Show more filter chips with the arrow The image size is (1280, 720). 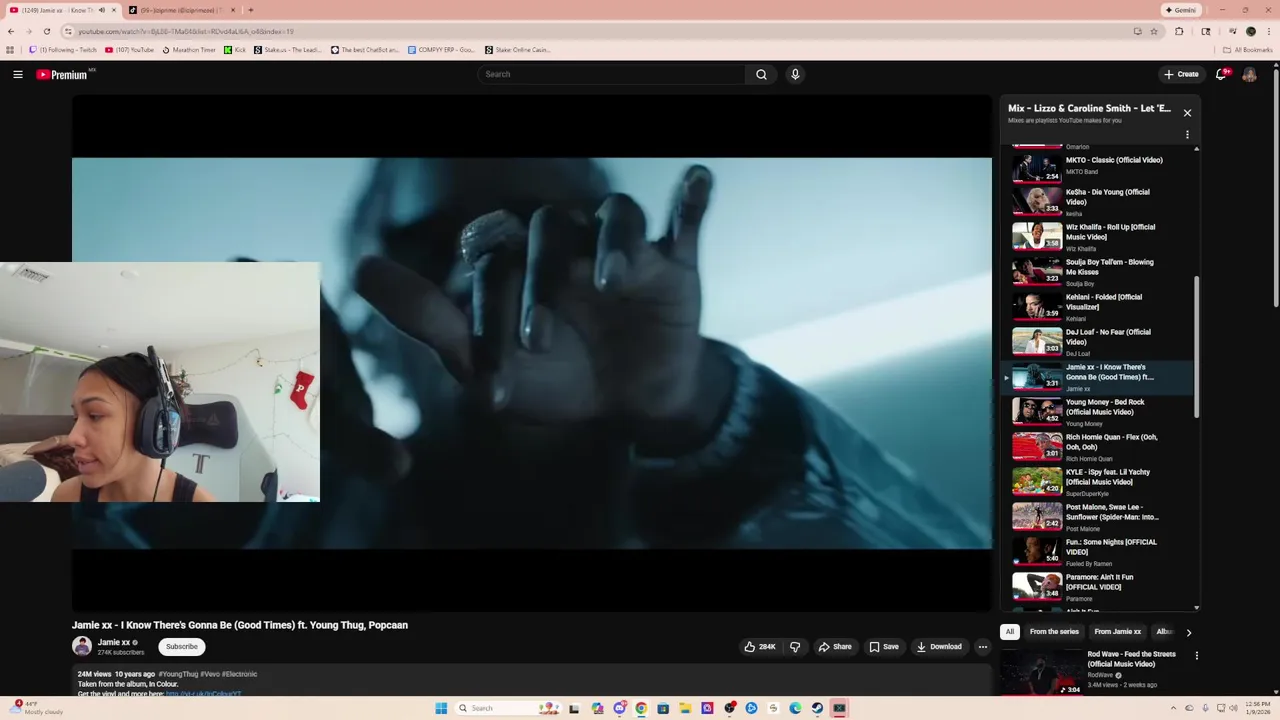tap(1188, 632)
